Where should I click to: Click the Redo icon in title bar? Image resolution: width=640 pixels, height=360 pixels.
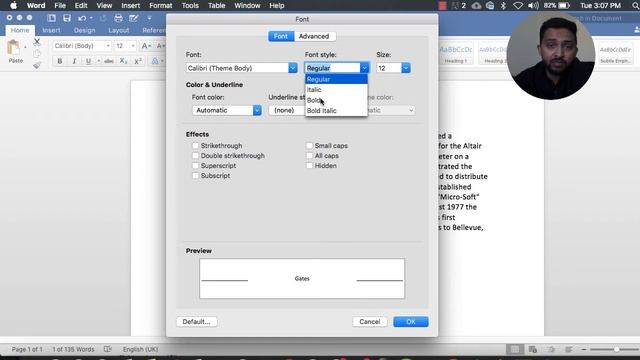pyautogui.click(x=103, y=18)
